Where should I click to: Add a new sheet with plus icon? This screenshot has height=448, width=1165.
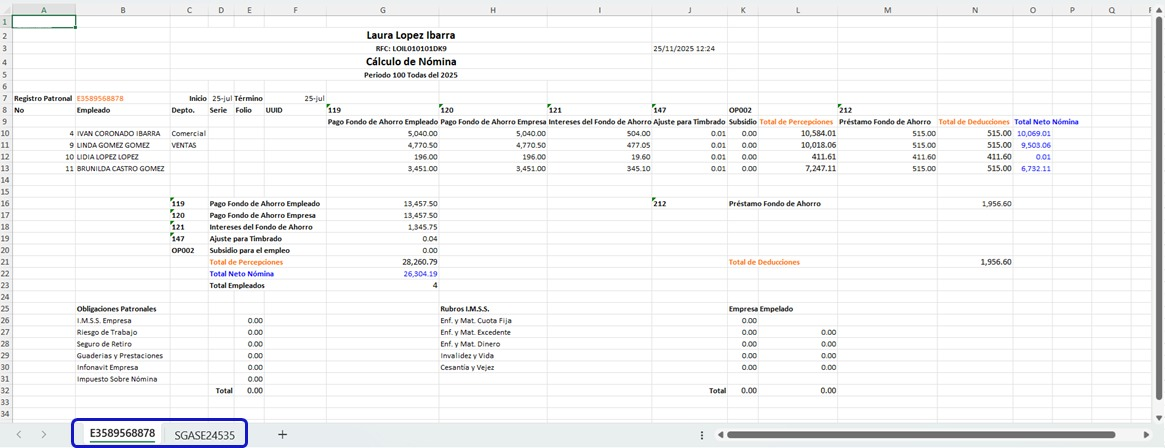282,435
